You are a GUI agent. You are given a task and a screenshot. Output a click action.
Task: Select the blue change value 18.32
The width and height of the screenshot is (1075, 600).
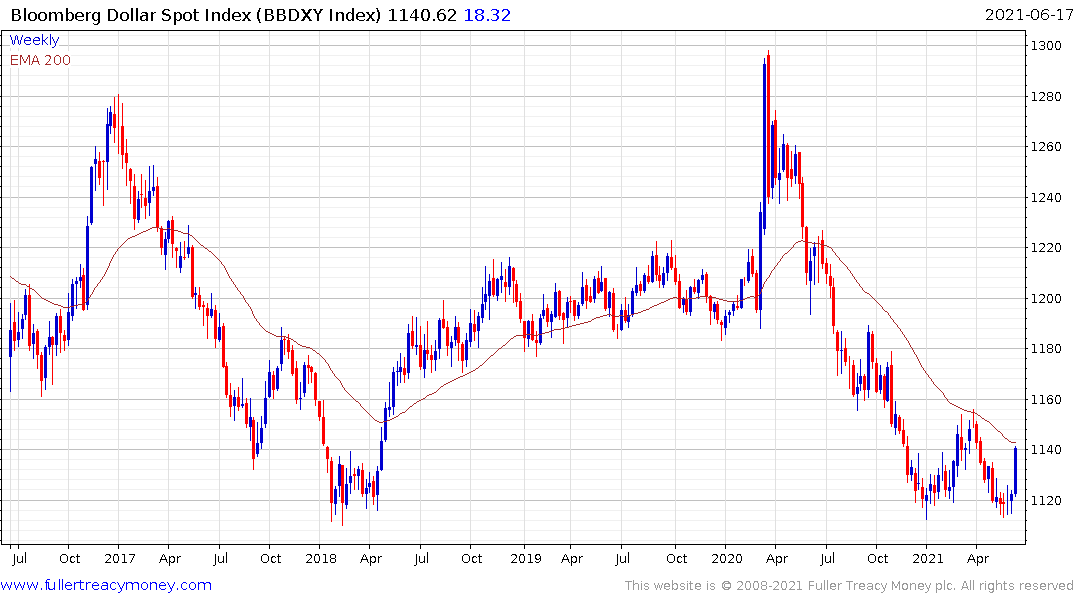(x=487, y=15)
